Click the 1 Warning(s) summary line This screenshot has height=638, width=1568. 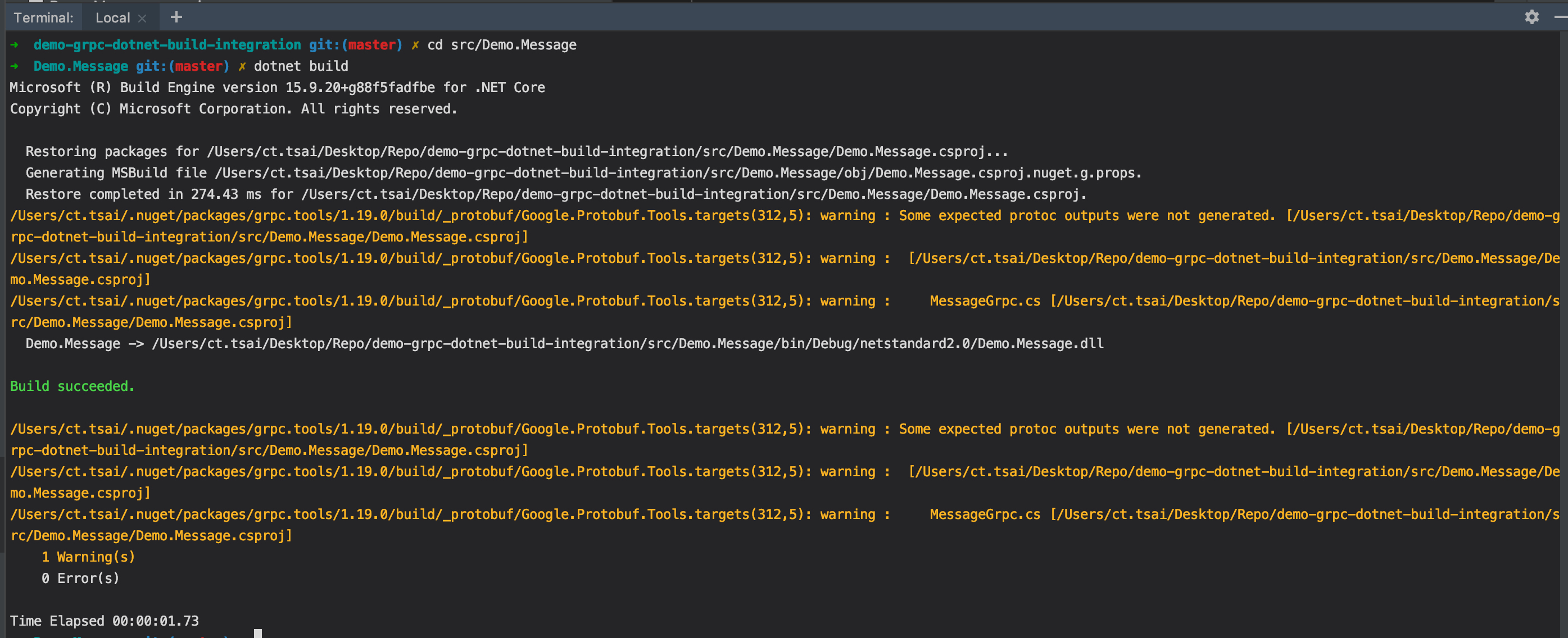(88, 557)
